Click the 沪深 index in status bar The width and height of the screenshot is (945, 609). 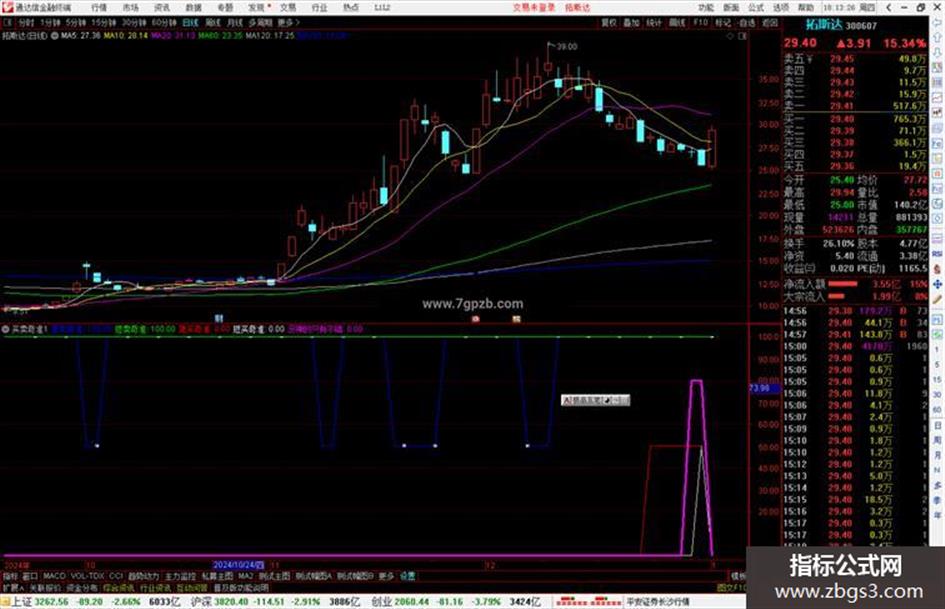201,602
